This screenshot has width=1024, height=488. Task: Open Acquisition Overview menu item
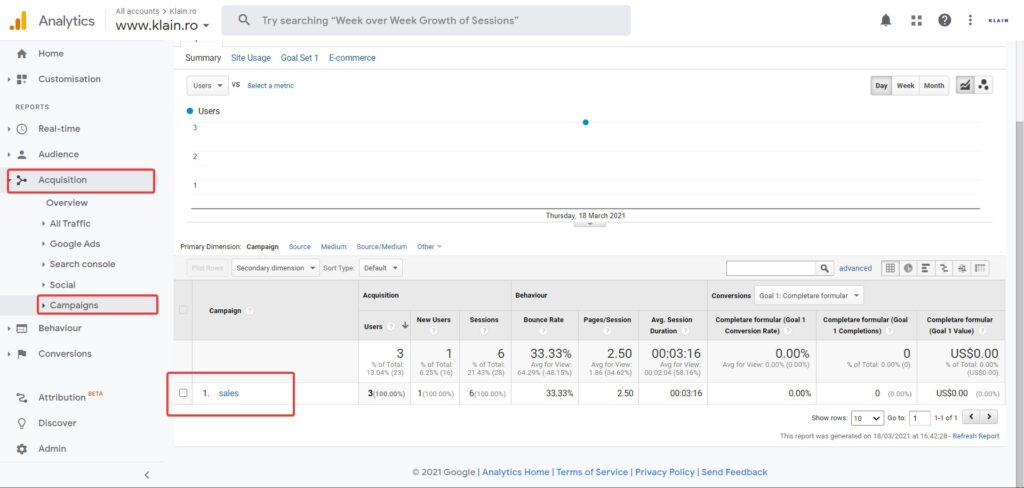coord(67,203)
